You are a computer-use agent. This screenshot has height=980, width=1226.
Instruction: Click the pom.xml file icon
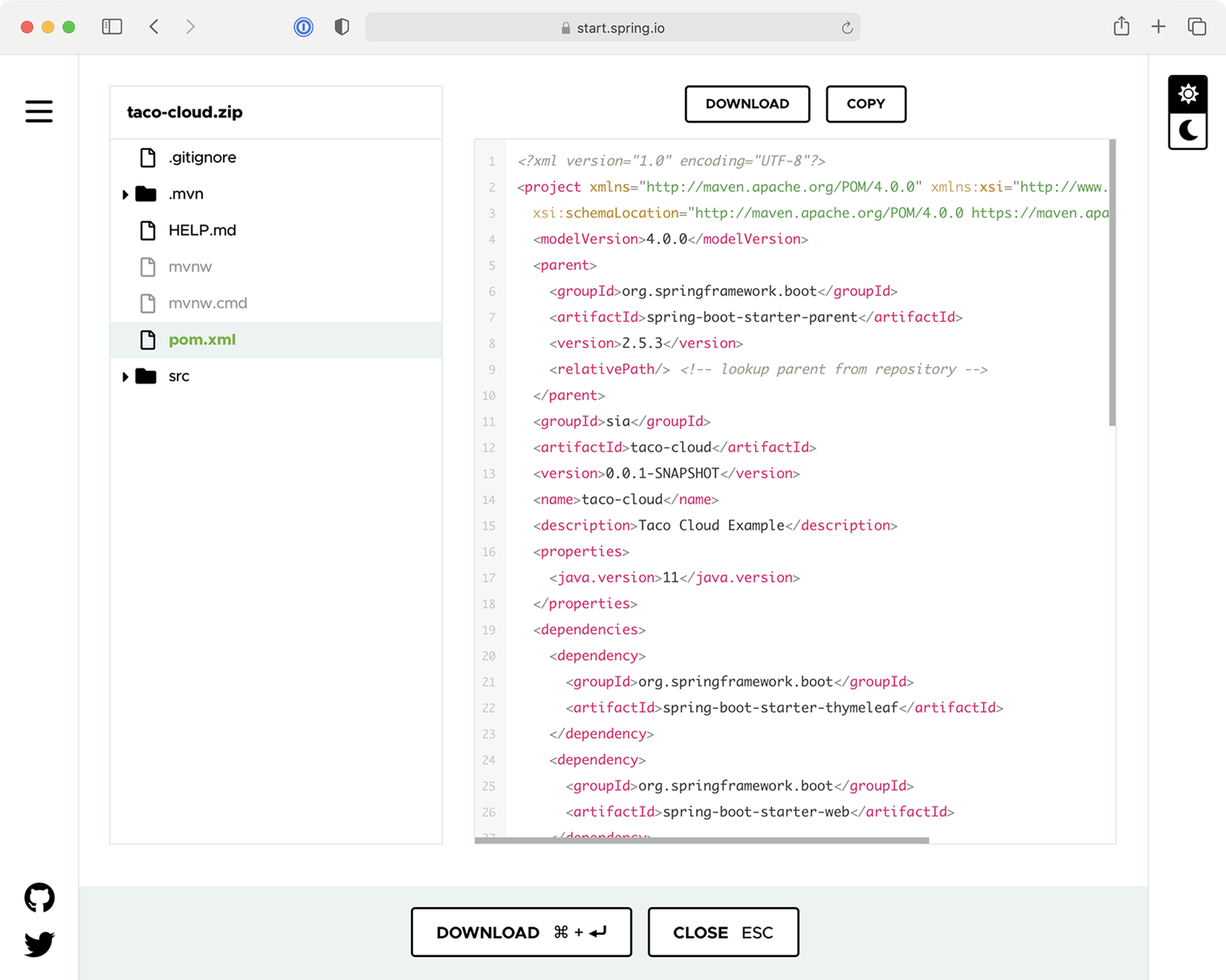tap(148, 340)
